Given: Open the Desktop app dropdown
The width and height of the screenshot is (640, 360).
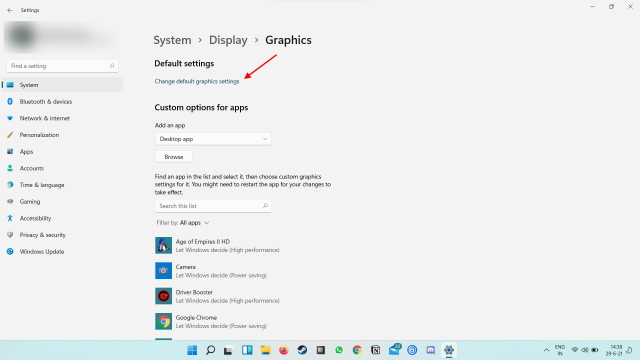Looking at the screenshot, I should [x=213, y=139].
